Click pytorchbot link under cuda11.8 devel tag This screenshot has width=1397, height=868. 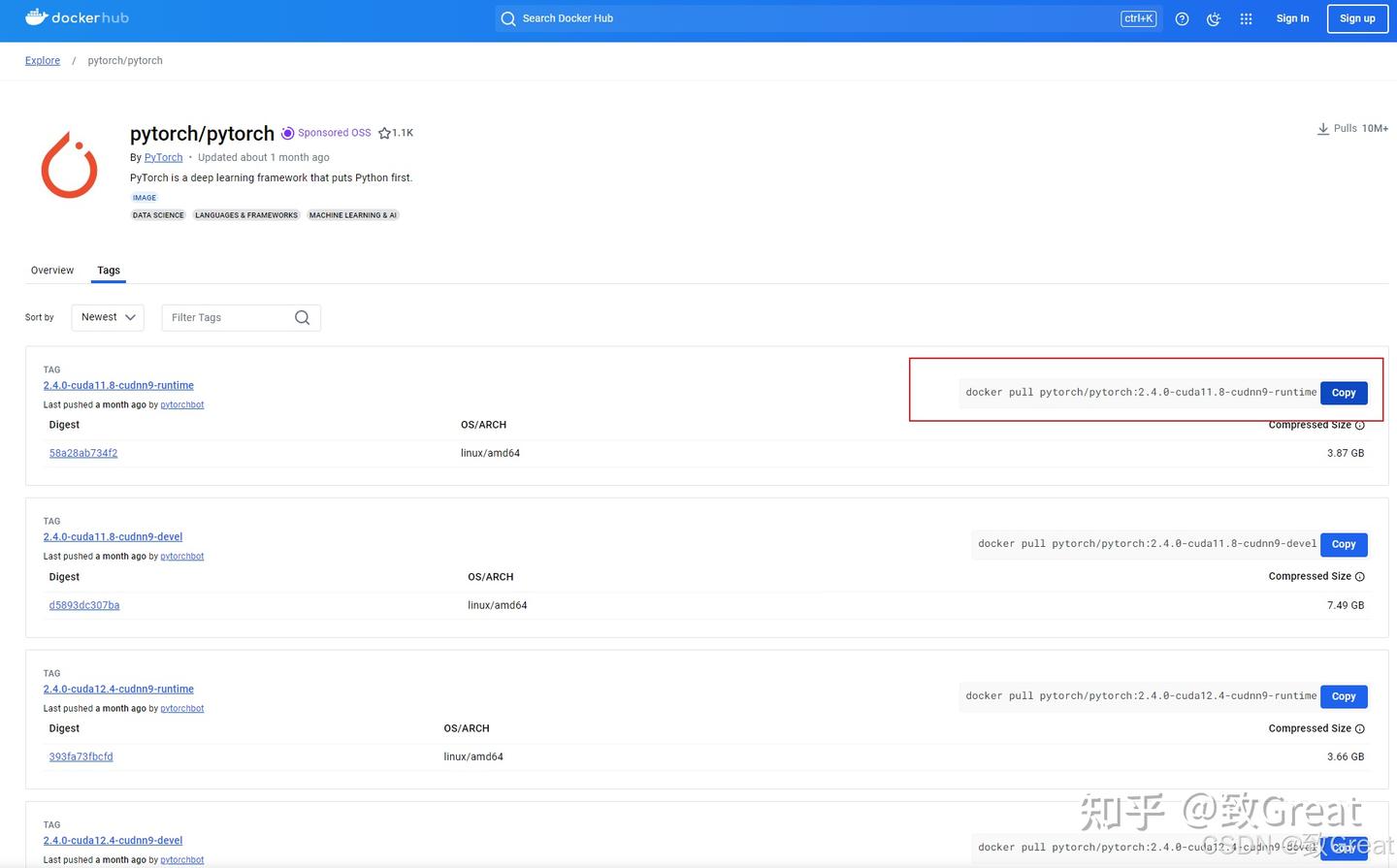(182, 557)
